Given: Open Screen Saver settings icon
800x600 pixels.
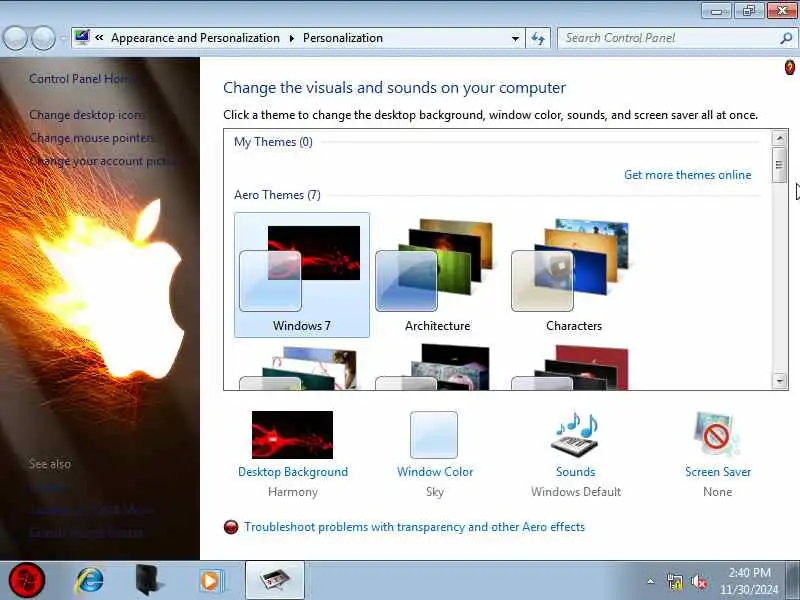Looking at the screenshot, I should [x=717, y=435].
